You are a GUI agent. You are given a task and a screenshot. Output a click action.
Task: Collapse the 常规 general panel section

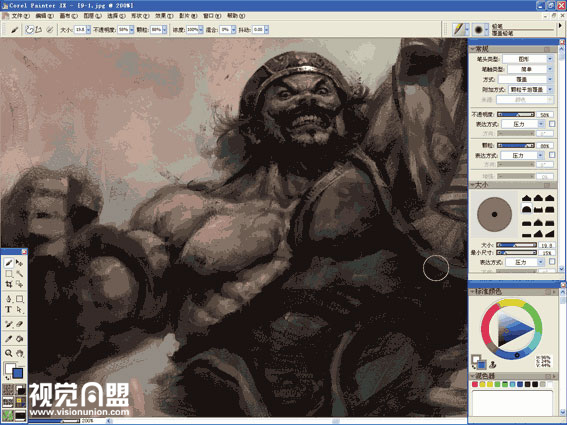click(472, 48)
